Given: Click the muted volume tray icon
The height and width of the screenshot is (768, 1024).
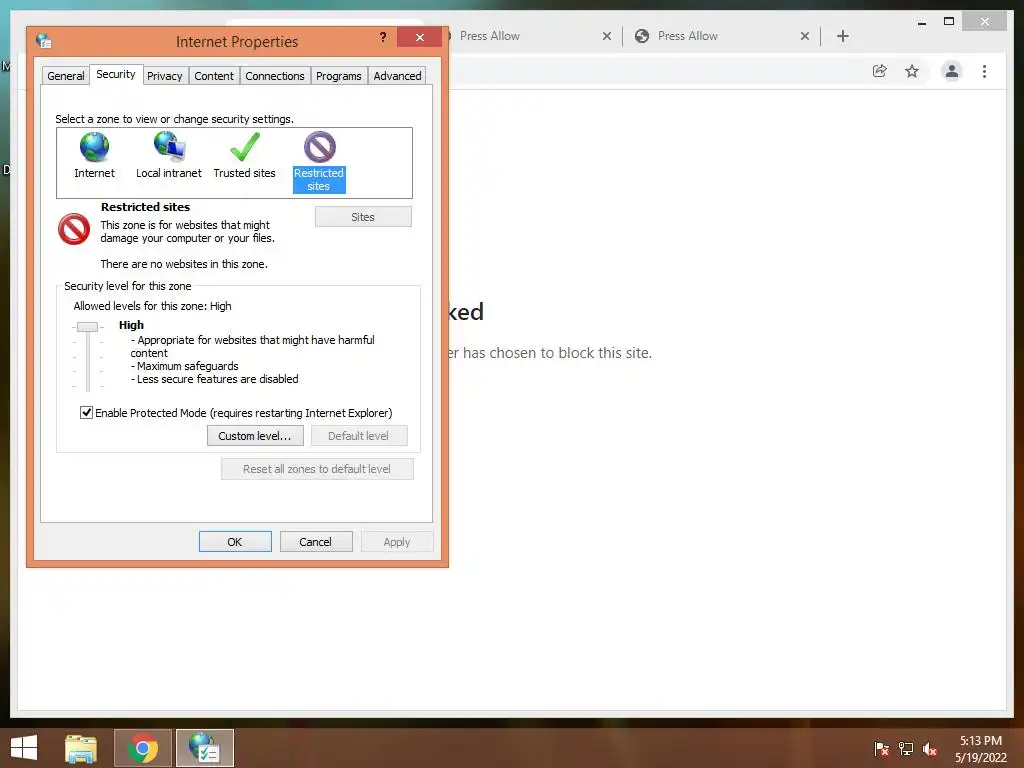Looking at the screenshot, I should tap(930, 749).
